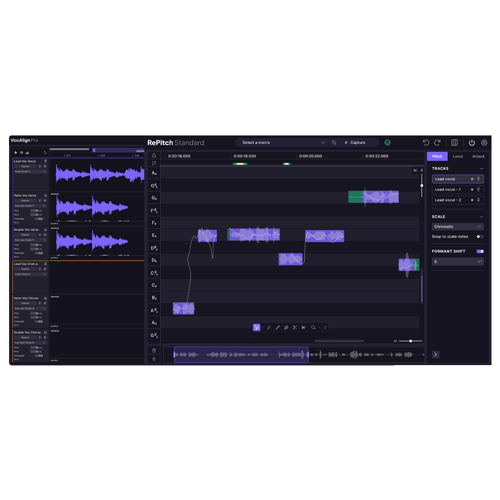Click the loop icon below the lock

coord(154,163)
